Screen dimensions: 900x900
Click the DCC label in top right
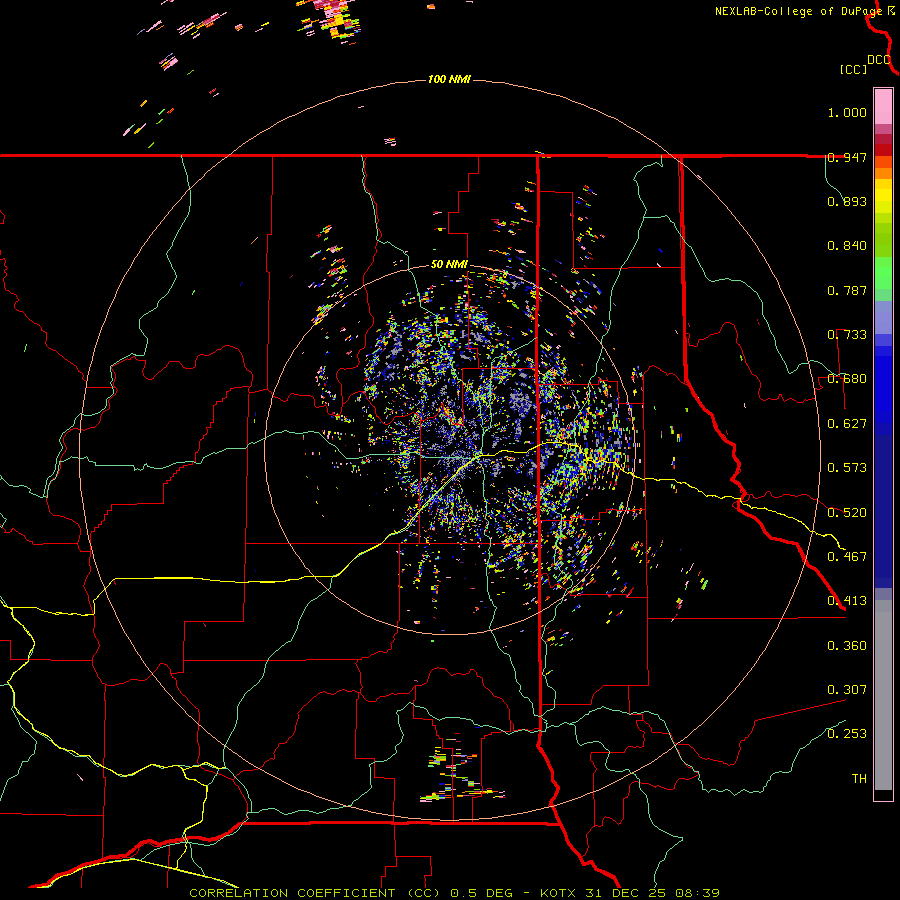(x=879, y=60)
